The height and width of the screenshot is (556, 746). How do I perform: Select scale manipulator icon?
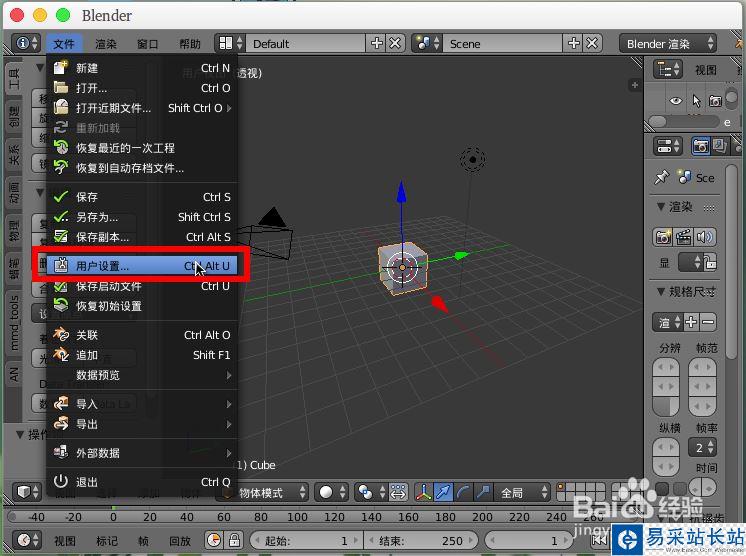[x=483, y=492]
